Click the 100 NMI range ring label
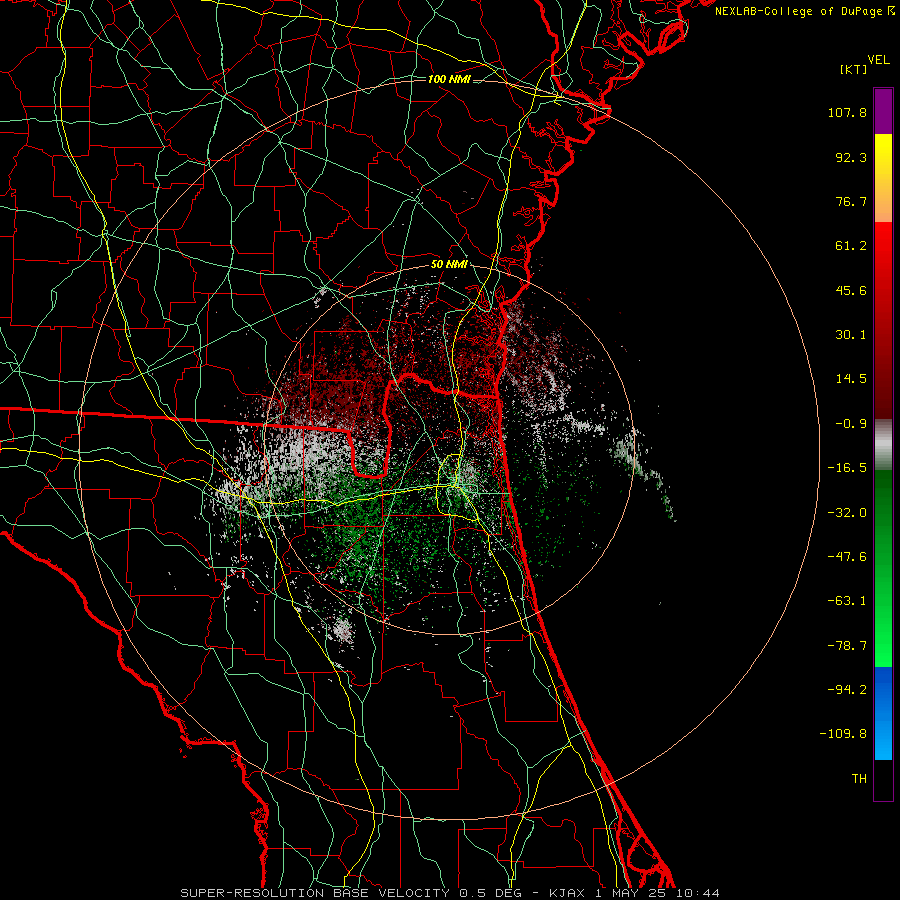 (x=449, y=79)
